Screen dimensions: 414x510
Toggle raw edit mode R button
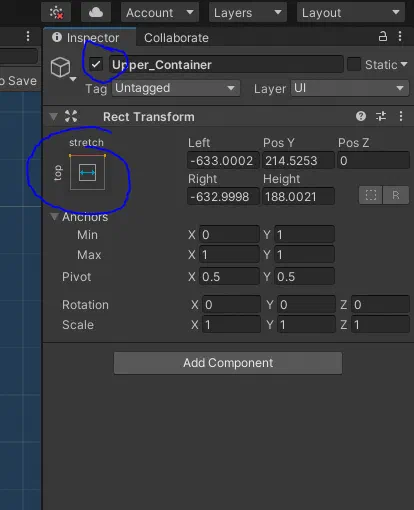pyautogui.click(x=396, y=195)
